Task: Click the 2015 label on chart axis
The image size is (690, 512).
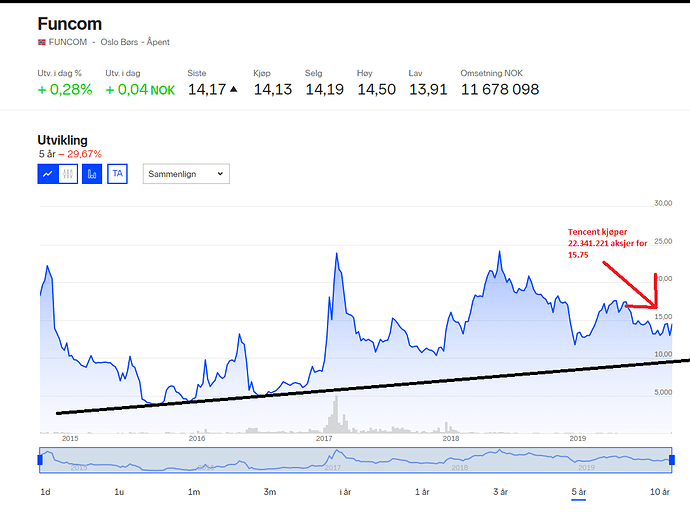Action: 70,439
